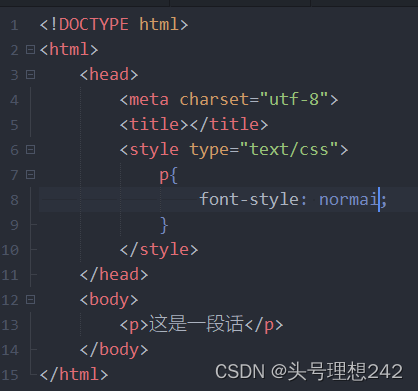Click line number 10 in the gutter
The width and height of the screenshot is (418, 391).
[10, 250]
